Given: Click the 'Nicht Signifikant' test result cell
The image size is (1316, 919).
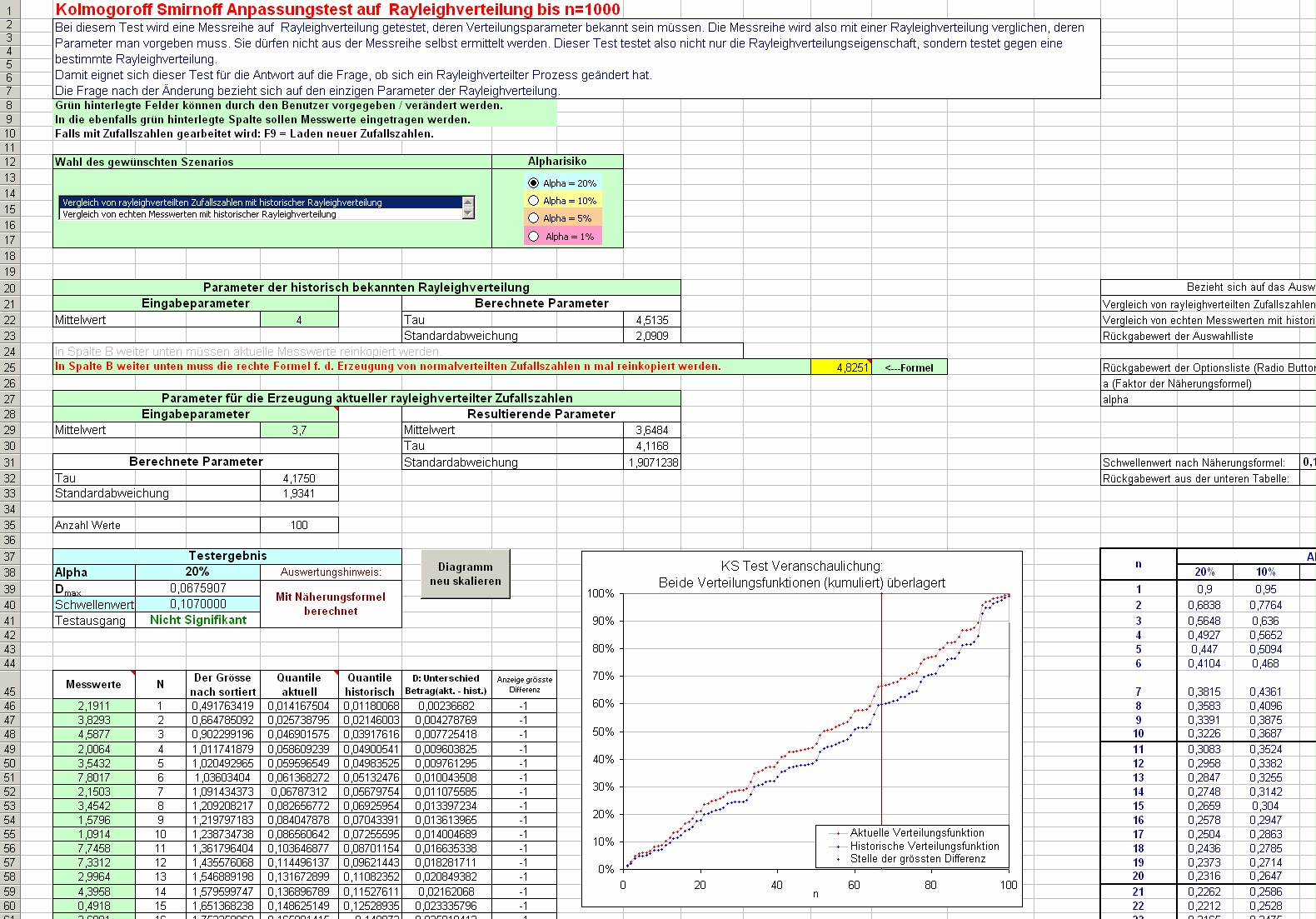Looking at the screenshot, I should tap(197, 621).
